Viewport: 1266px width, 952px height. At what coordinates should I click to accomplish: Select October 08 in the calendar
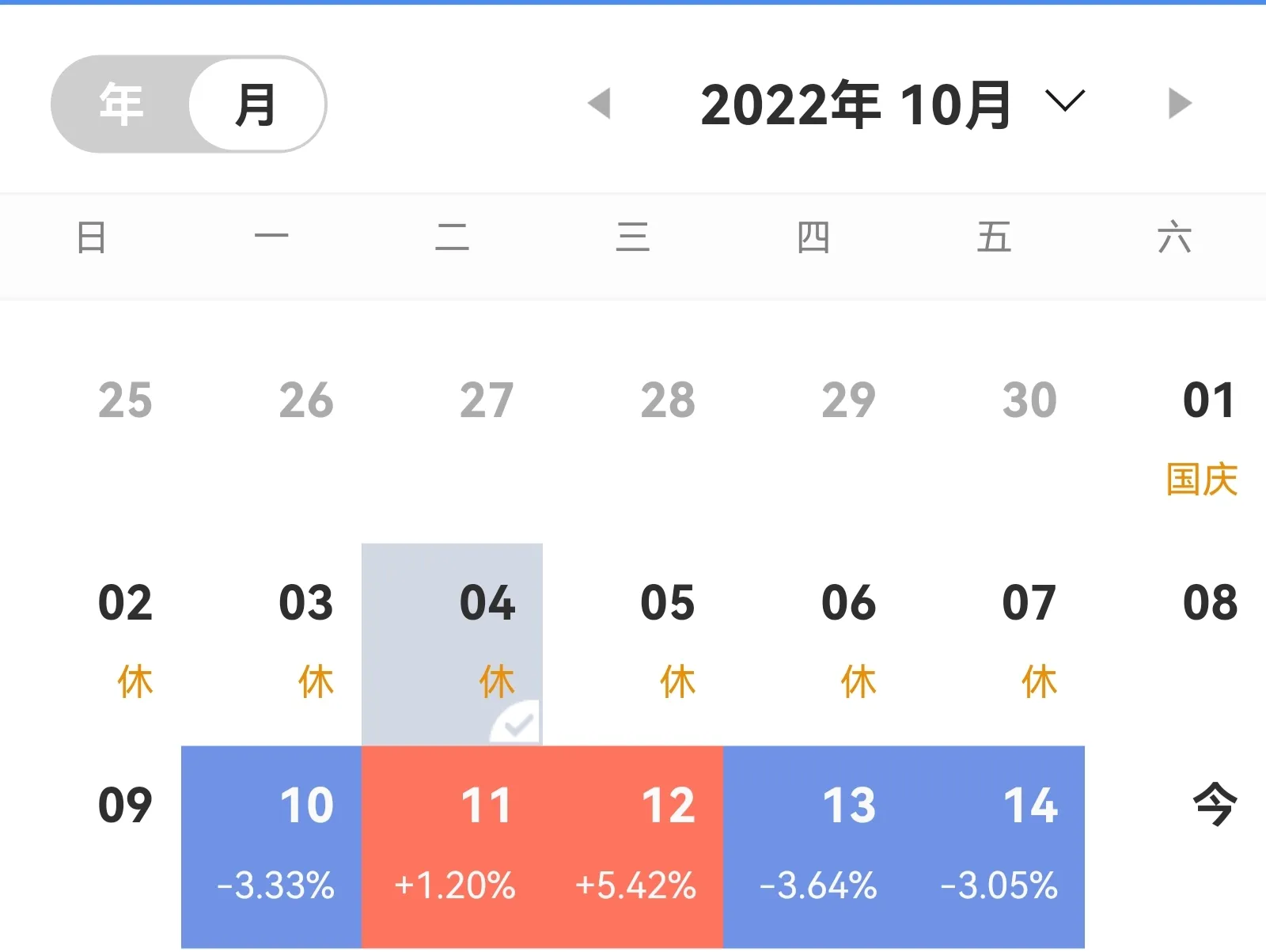[1210, 603]
